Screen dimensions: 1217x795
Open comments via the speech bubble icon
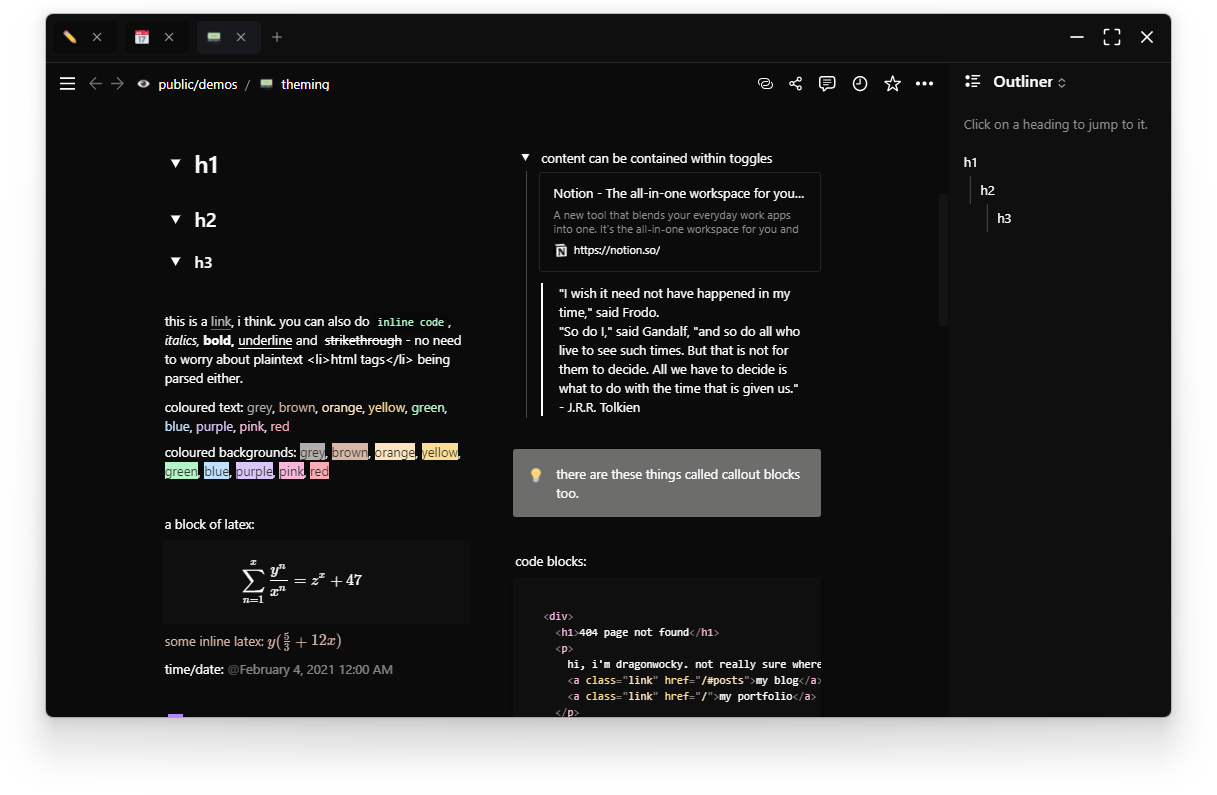827,84
